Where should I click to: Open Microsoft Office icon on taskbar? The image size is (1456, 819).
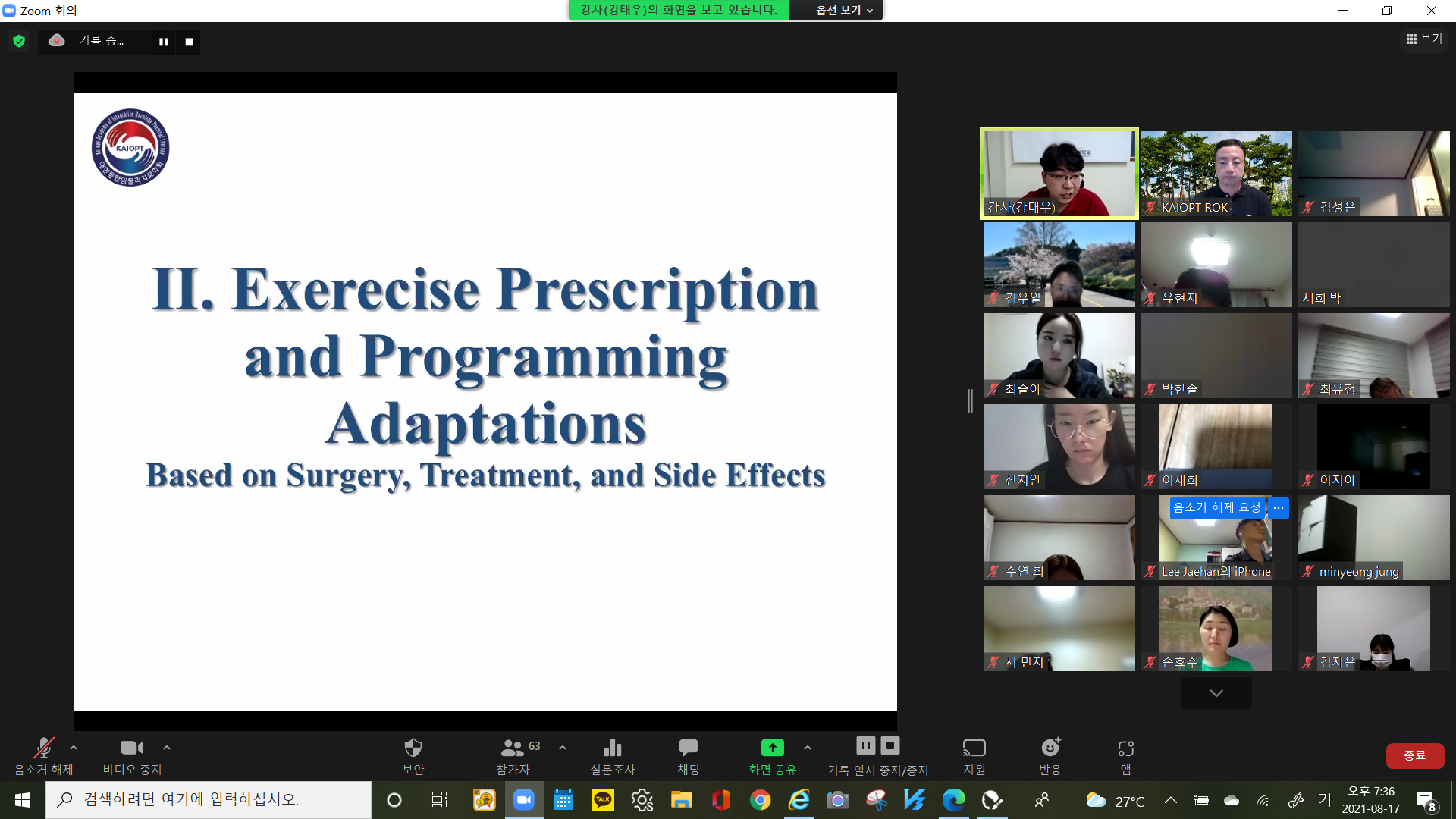click(721, 800)
